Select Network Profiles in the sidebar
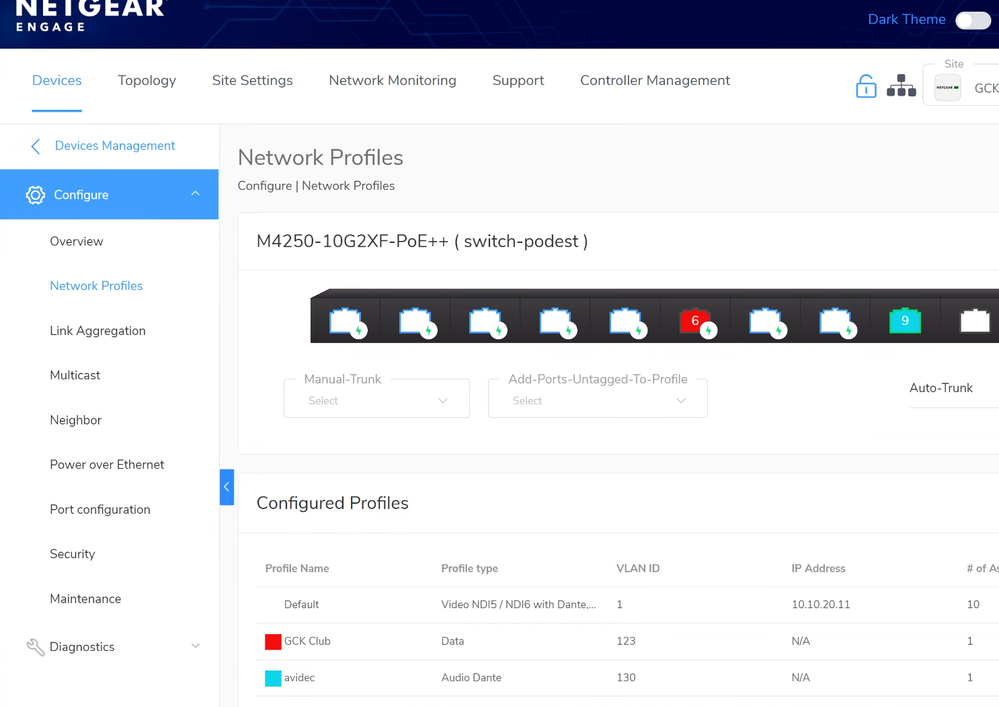This screenshot has height=707, width=999. pos(96,286)
